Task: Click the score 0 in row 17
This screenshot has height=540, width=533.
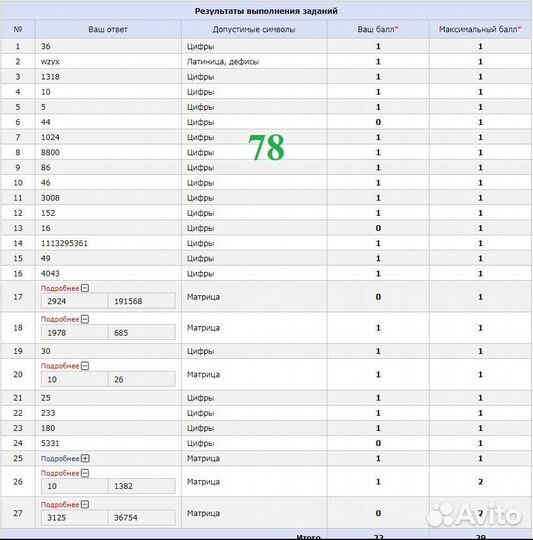Action: [378, 297]
